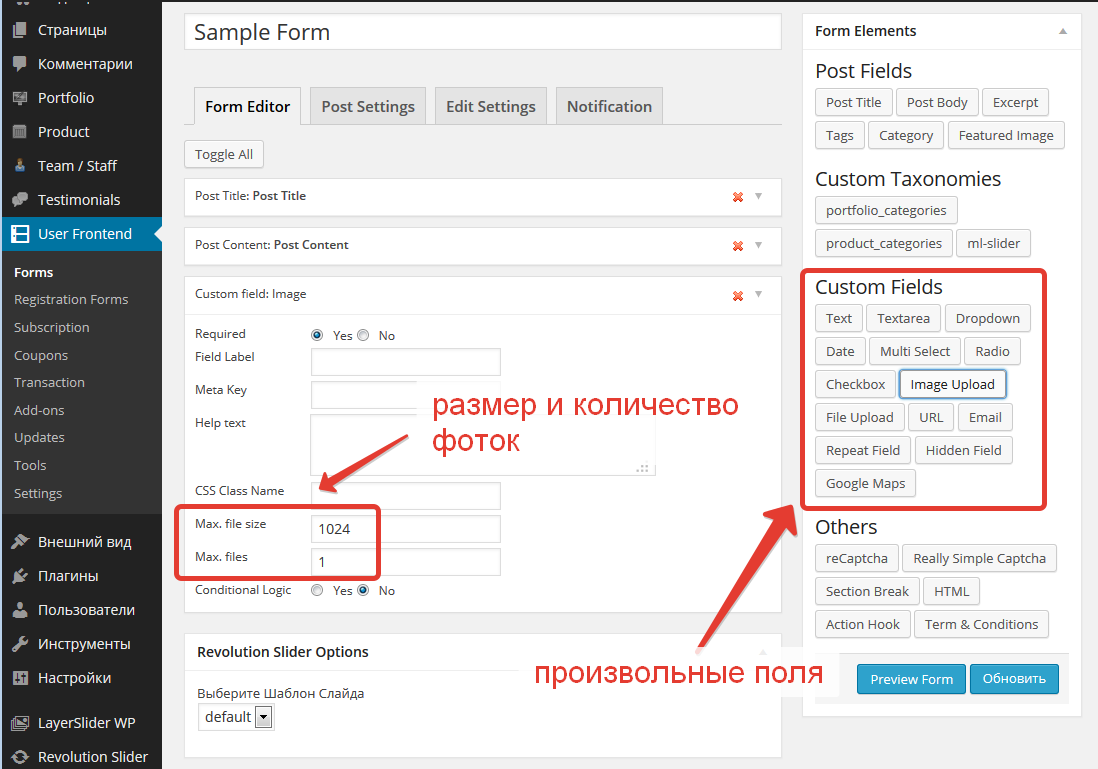
Task: Click the Max. file size input field
Action: (x=405, y=528)
